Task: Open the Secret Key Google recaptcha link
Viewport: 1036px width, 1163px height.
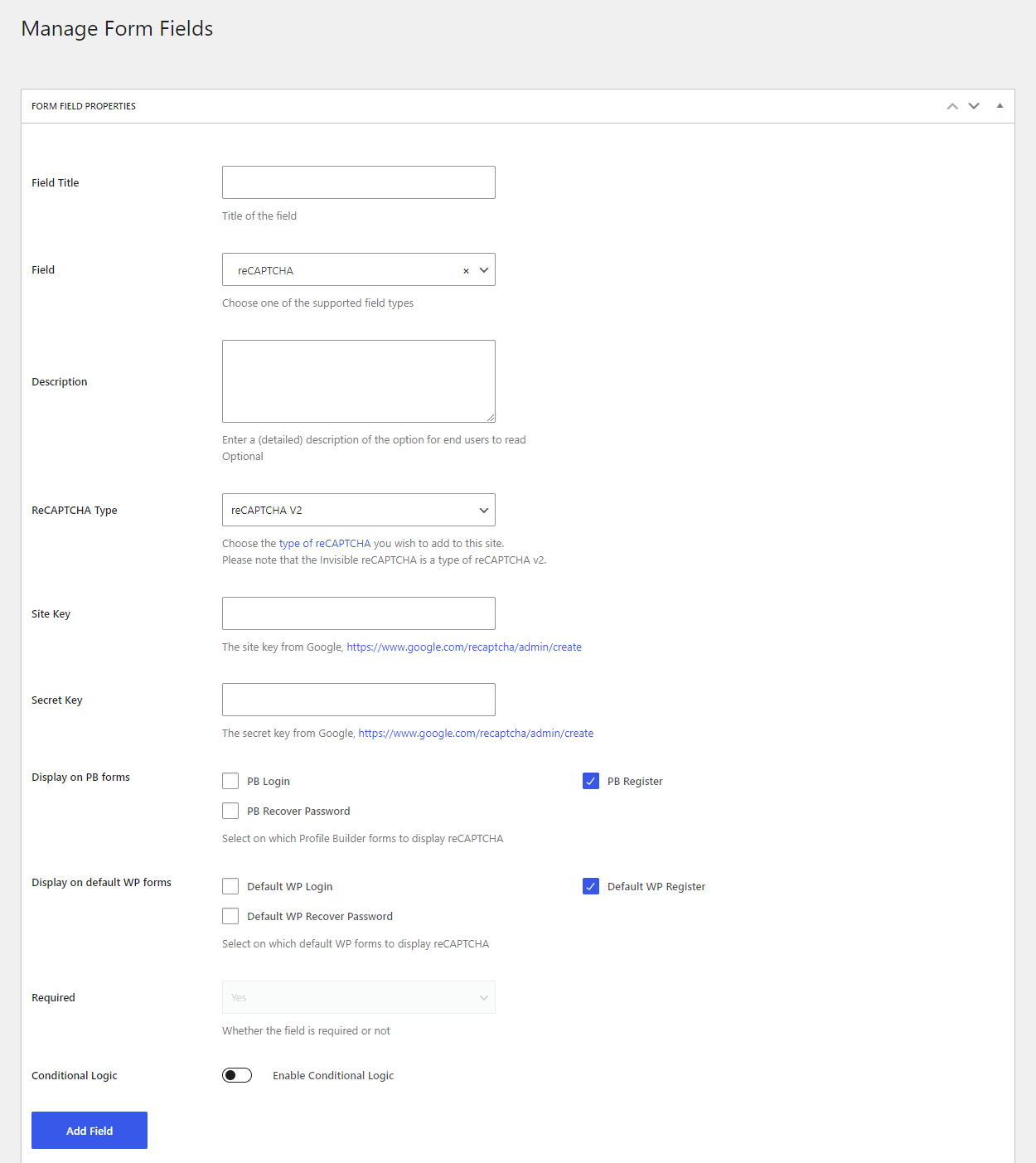Action: (x=476, y=734)
